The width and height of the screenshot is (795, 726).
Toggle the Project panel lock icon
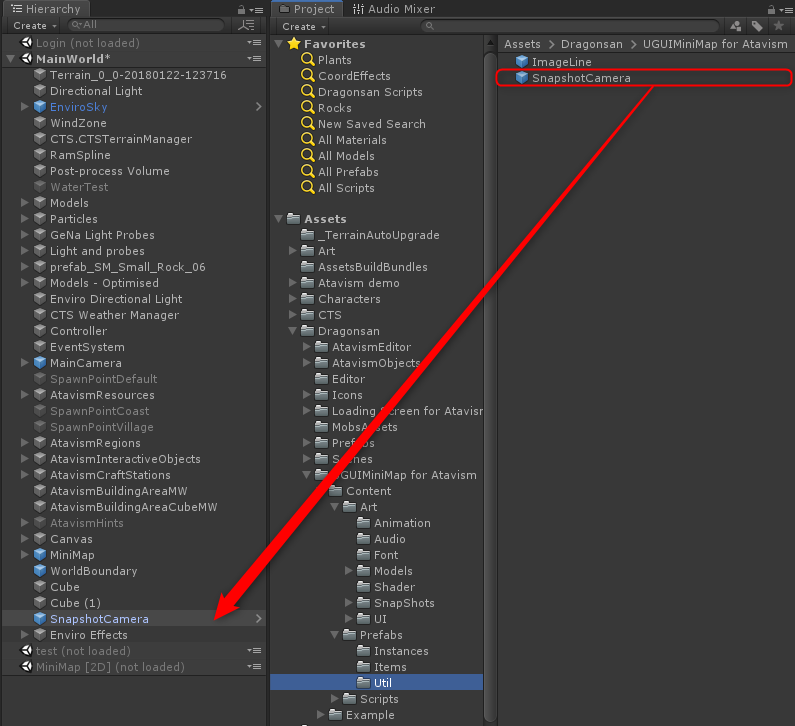point(772,9)
